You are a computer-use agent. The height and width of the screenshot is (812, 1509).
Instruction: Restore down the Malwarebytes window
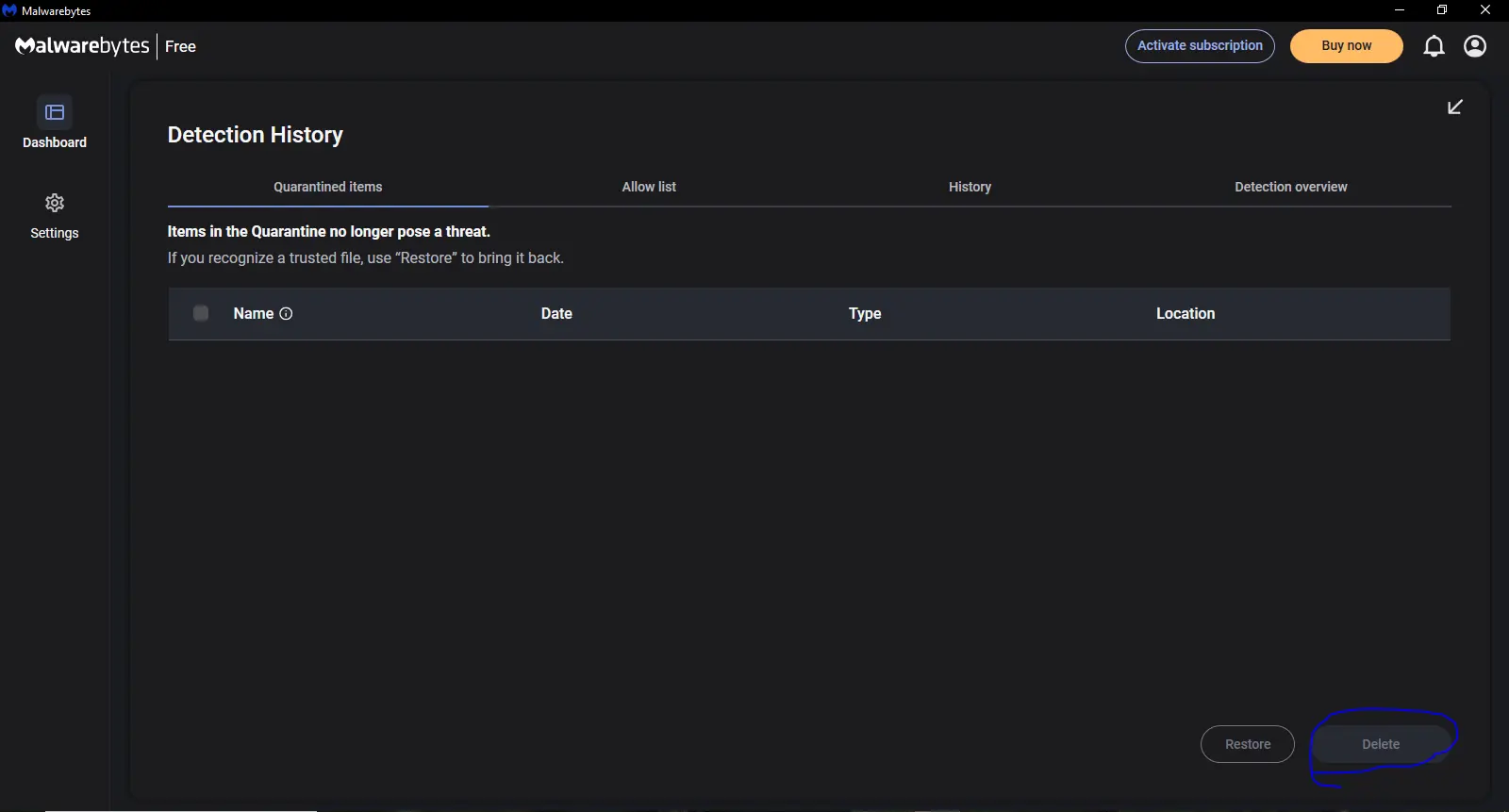point(1442,10)
